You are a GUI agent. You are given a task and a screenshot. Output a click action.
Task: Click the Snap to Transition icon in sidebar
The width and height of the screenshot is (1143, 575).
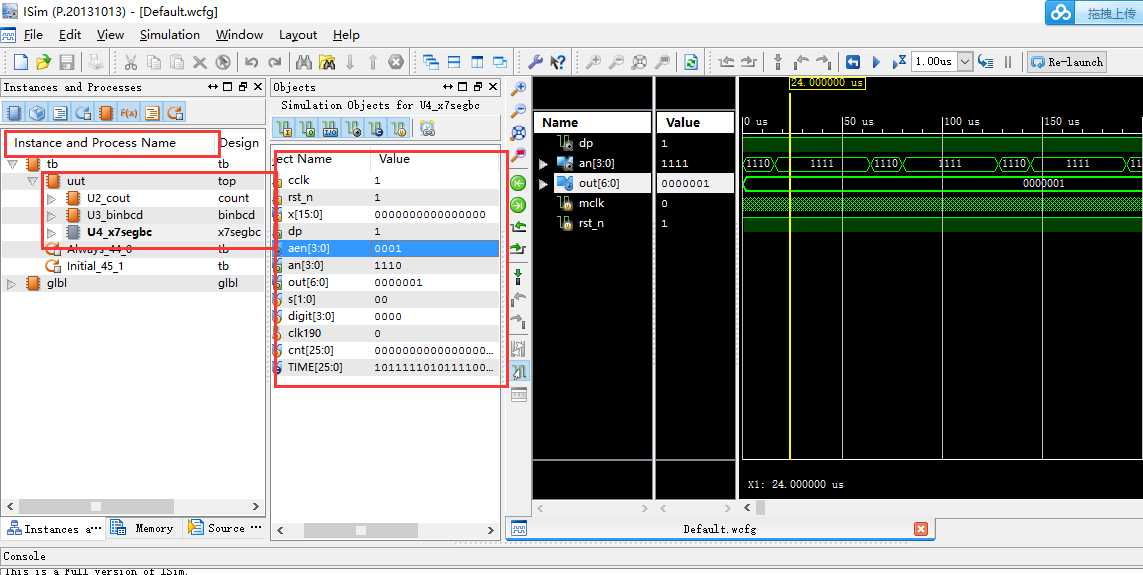pos(518,372)
